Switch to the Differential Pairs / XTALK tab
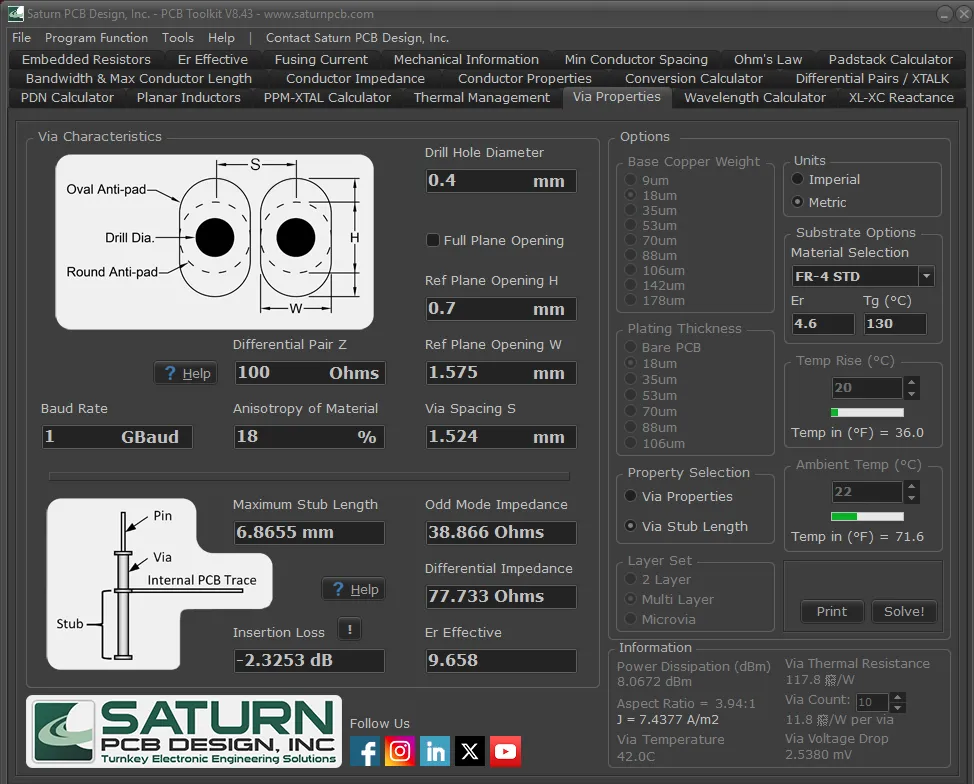The image size is (974, 784). (x=872, y=79)
